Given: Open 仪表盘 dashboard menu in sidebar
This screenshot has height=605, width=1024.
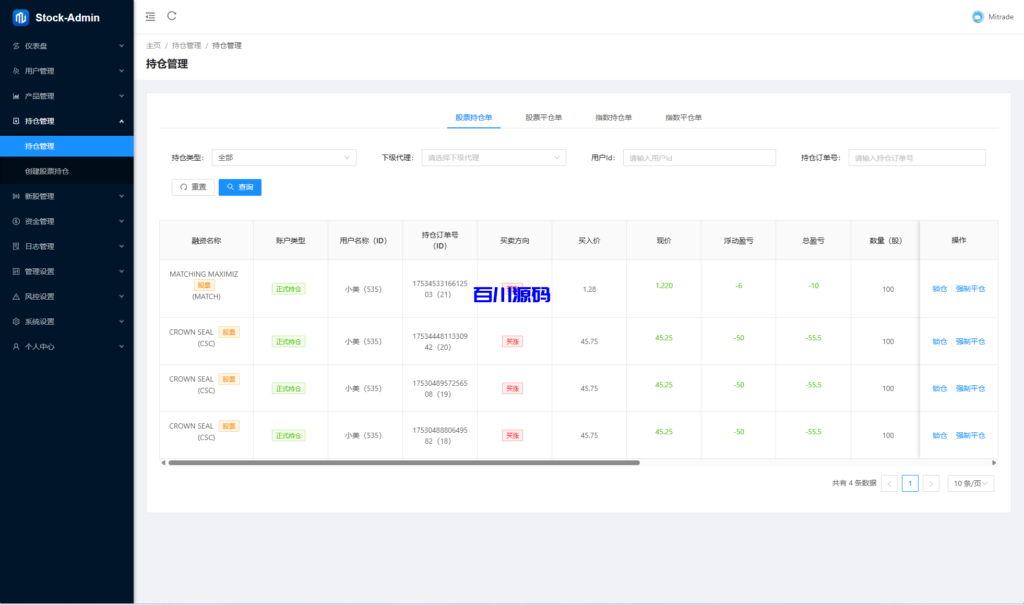Looking at the screenshot, I should pyautogui.click(x=66, y=46).
